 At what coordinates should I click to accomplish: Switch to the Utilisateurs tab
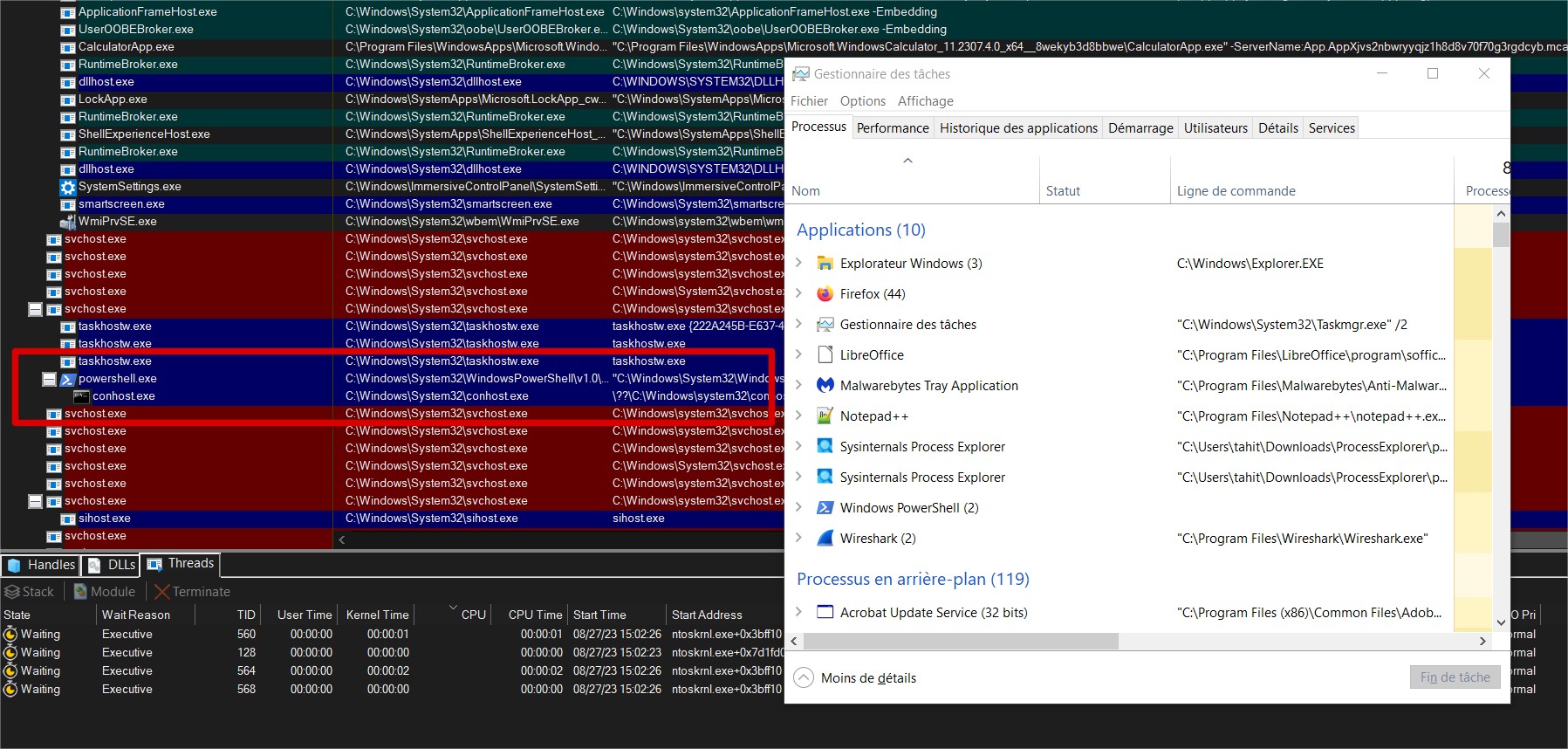tap(1215, 128)
